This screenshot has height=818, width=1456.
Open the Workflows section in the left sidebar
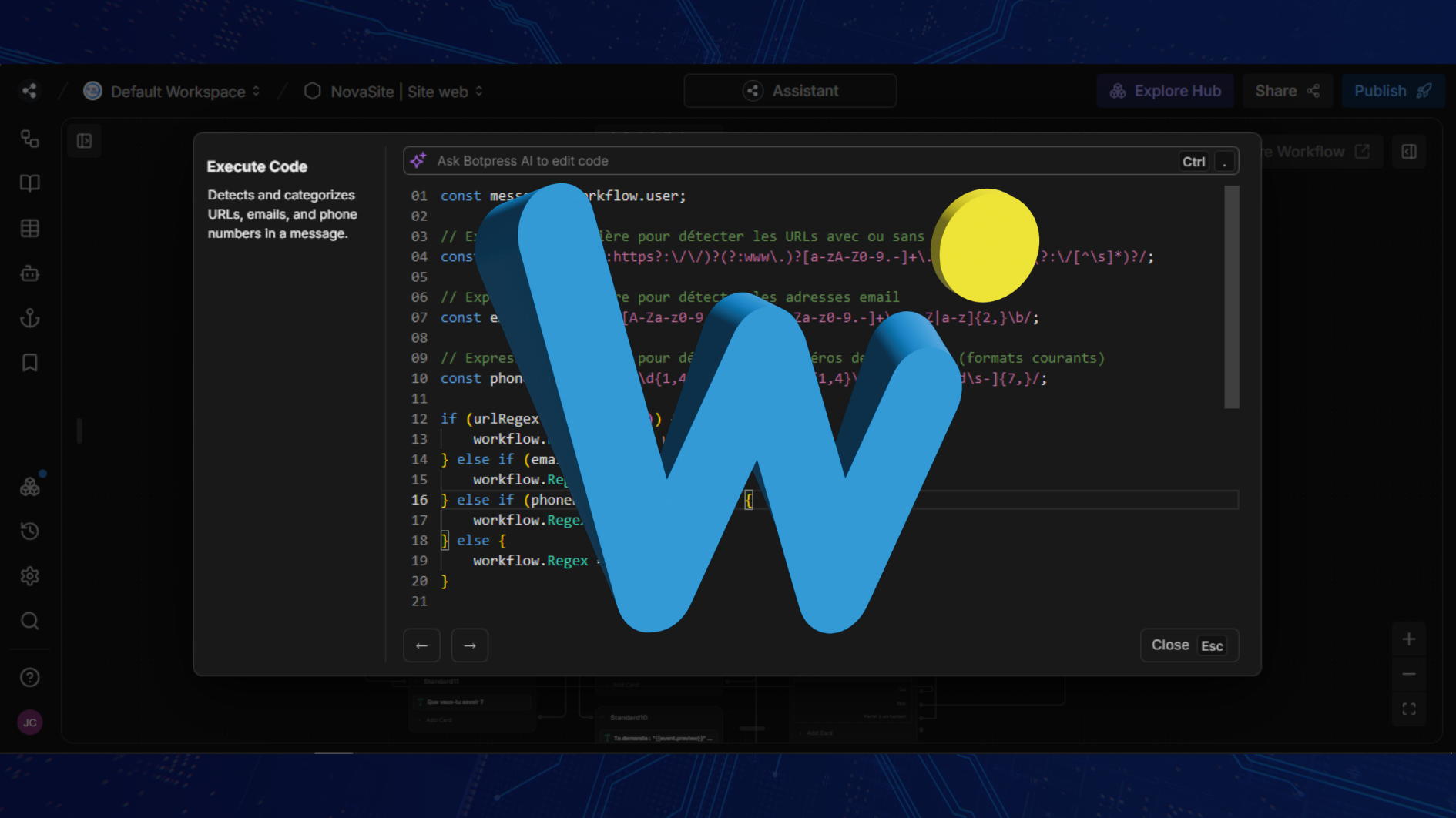pyautogui.click(x=29, y=139)
